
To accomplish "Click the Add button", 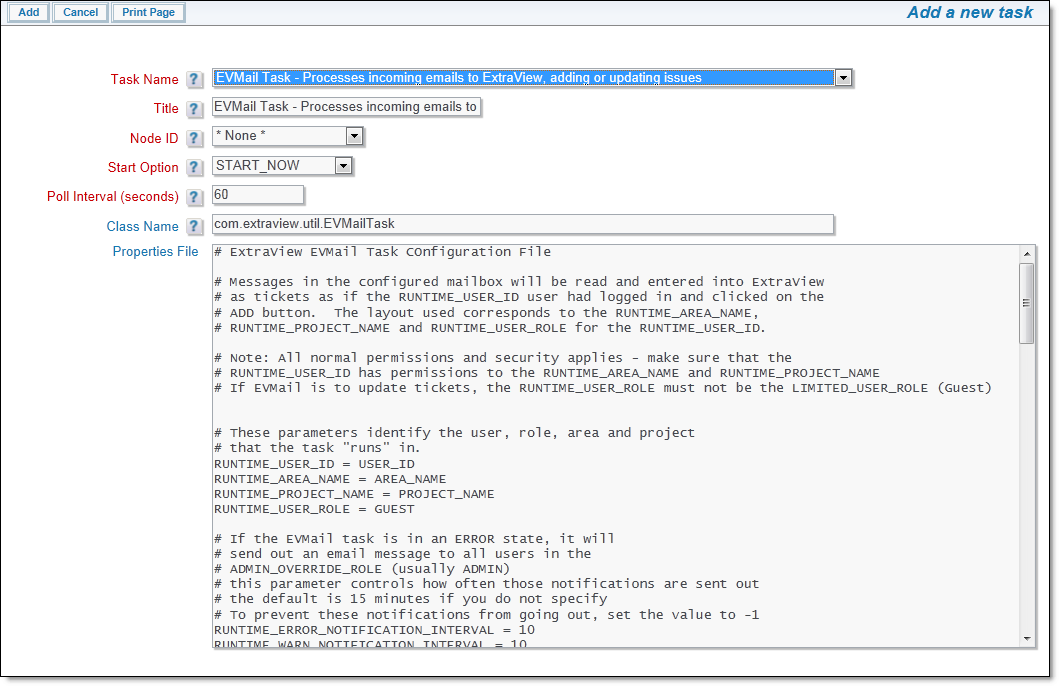I will (28, 12).
